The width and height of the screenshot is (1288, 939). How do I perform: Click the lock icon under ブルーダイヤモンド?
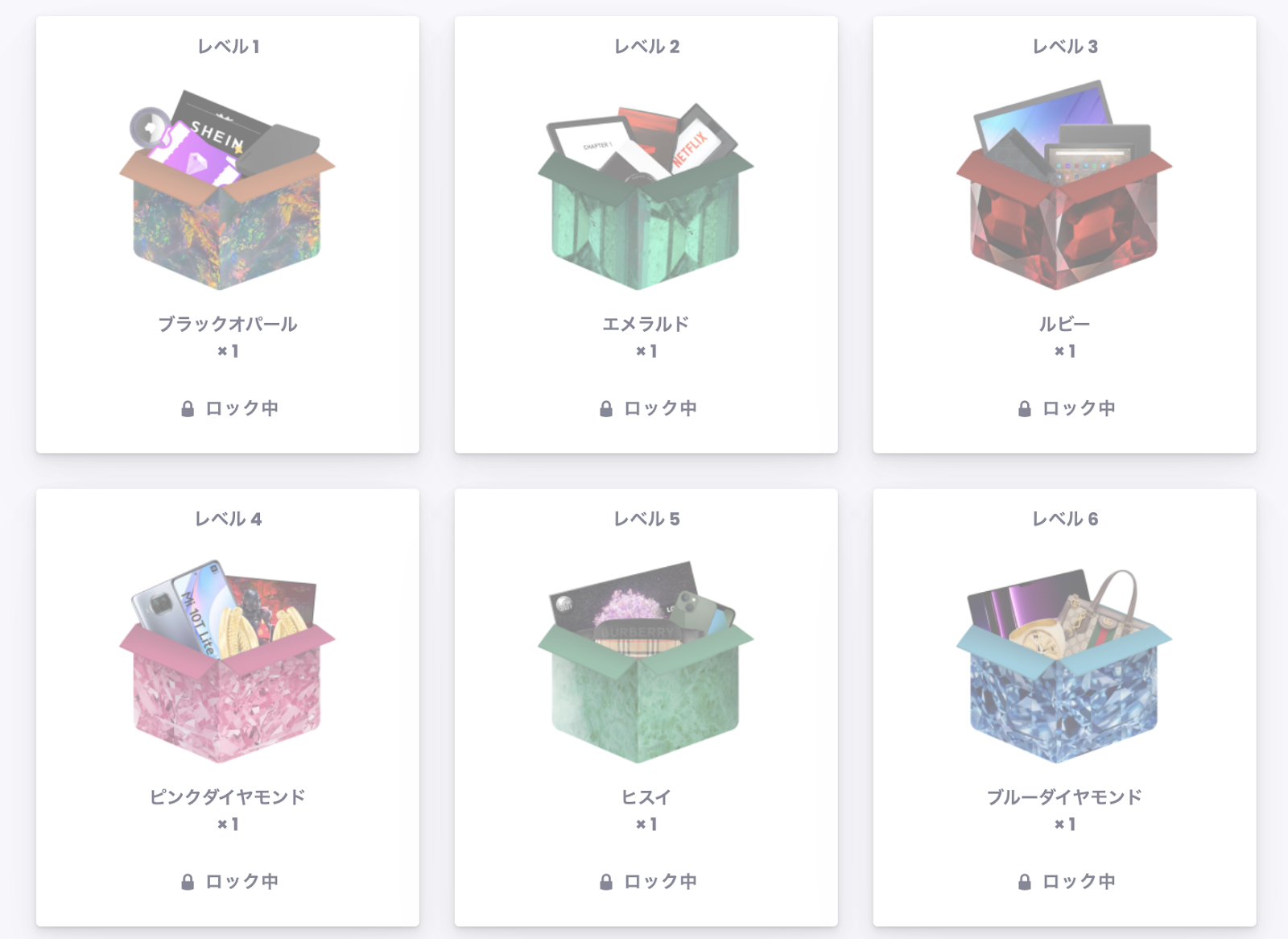coord(1025,882)
